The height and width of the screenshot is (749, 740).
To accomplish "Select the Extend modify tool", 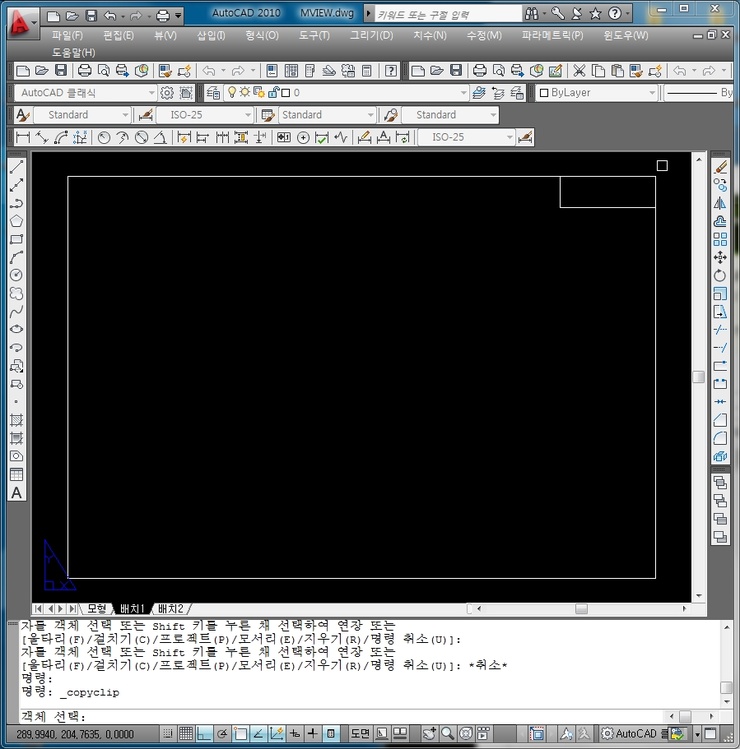I will tap(720, 348).
